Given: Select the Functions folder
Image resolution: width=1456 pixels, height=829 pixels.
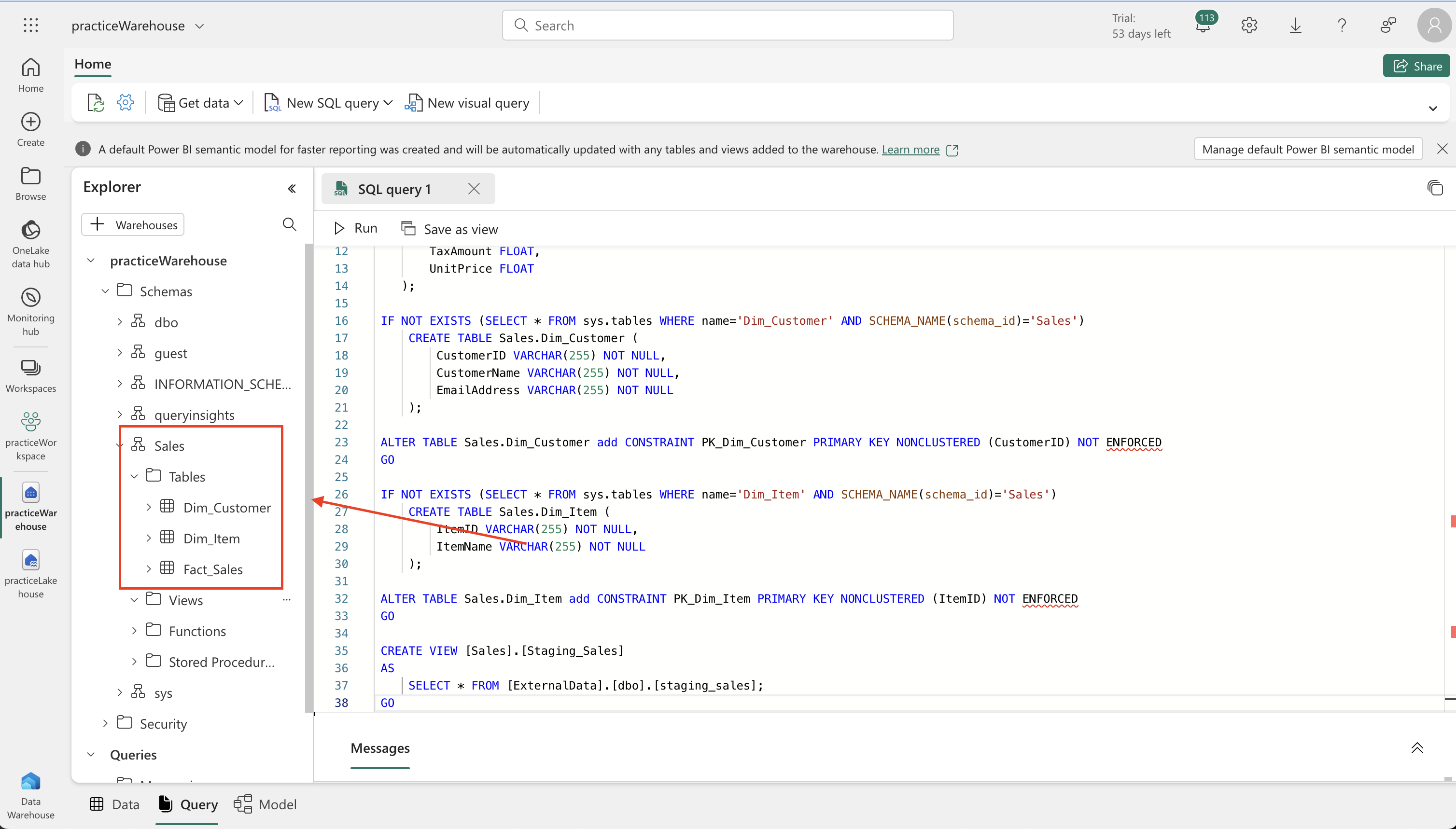Looking at the screenshot, I should pyautogui.click(x=197, y=631).
